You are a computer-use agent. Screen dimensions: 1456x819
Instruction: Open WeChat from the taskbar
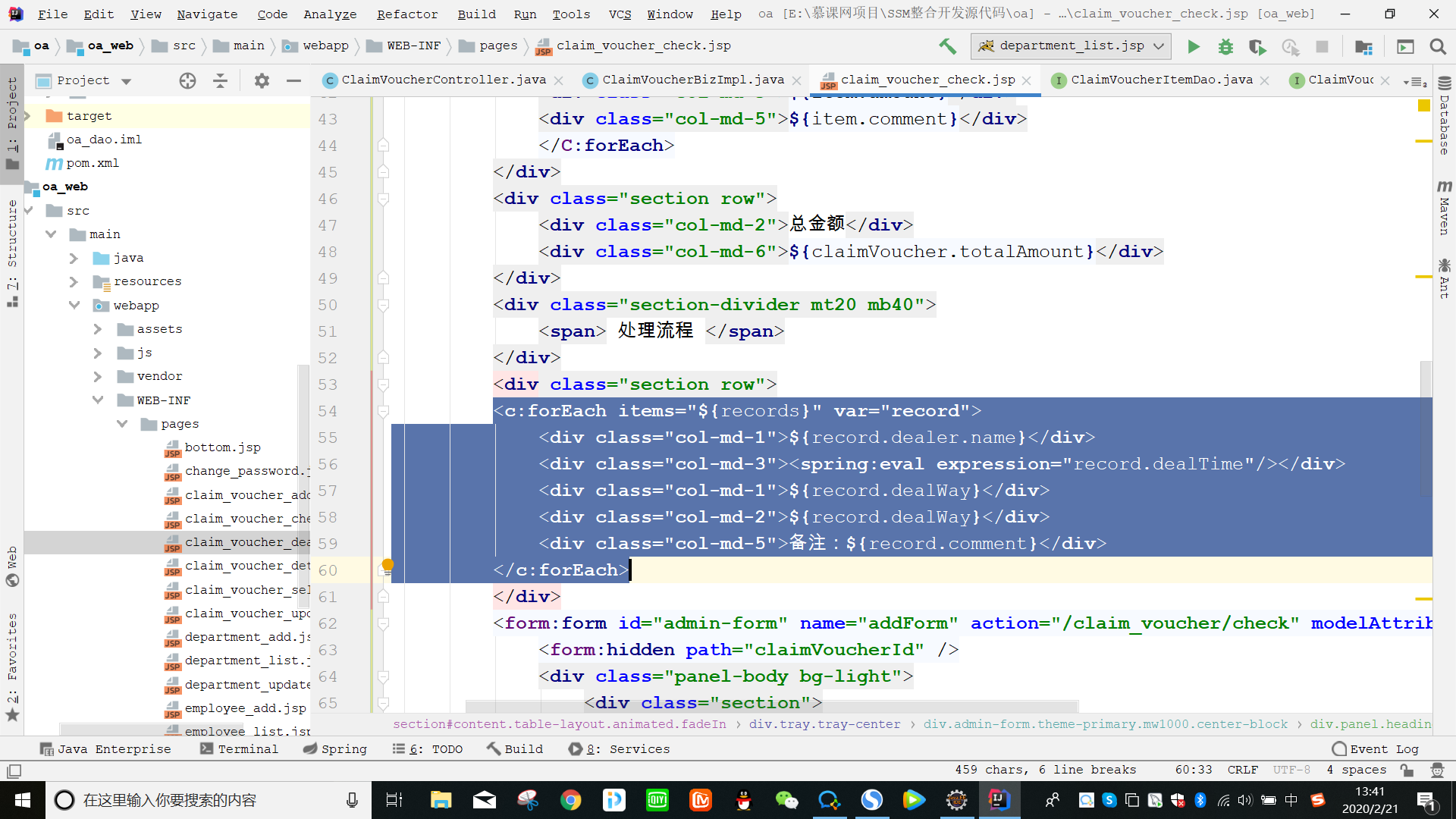786,800
